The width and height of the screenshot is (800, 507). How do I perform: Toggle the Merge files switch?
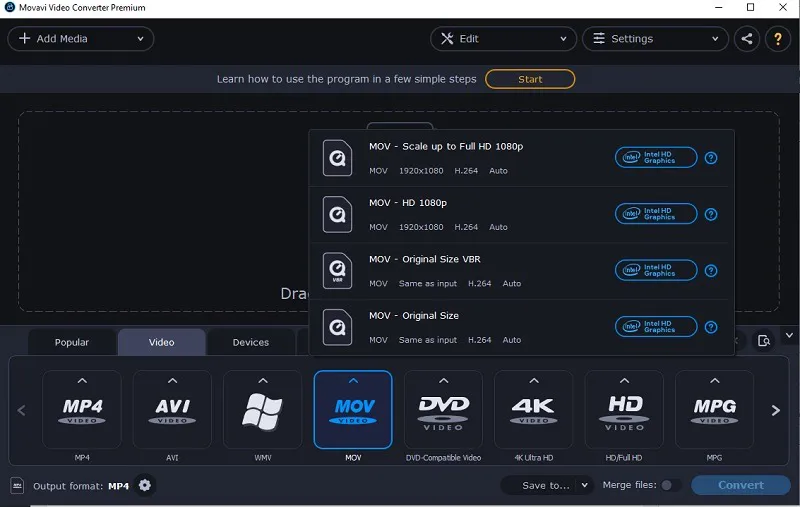tap(670, 485)
